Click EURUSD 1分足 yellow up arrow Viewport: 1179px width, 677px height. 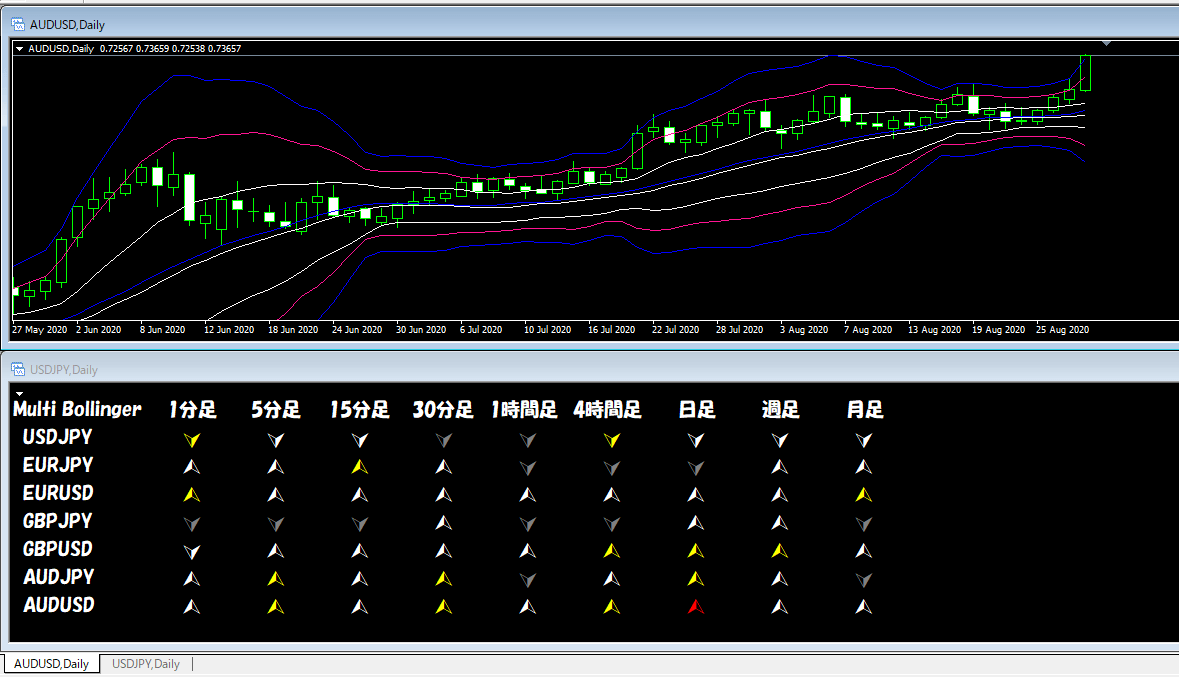point(192,495)
